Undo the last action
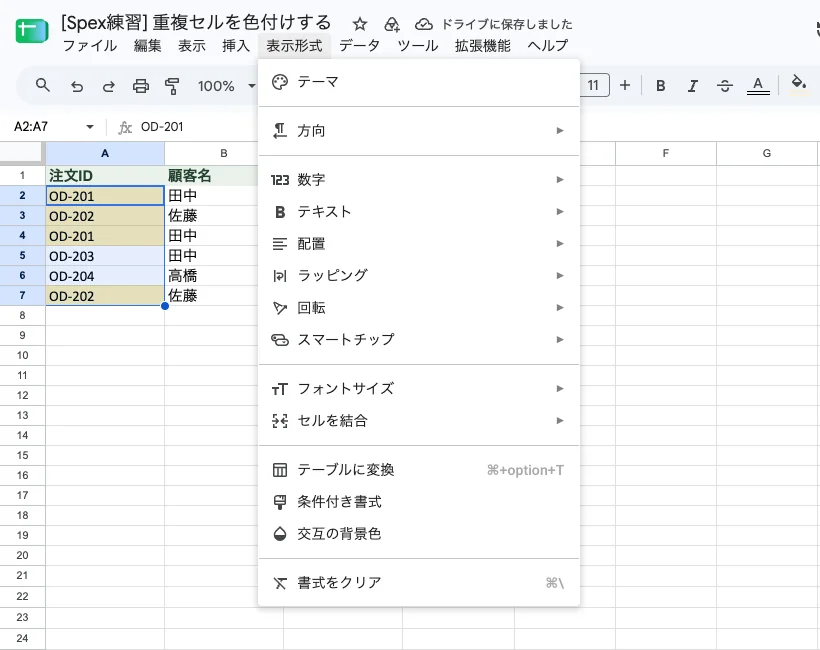Screen dimensions: 820x650 pos(77,86)
